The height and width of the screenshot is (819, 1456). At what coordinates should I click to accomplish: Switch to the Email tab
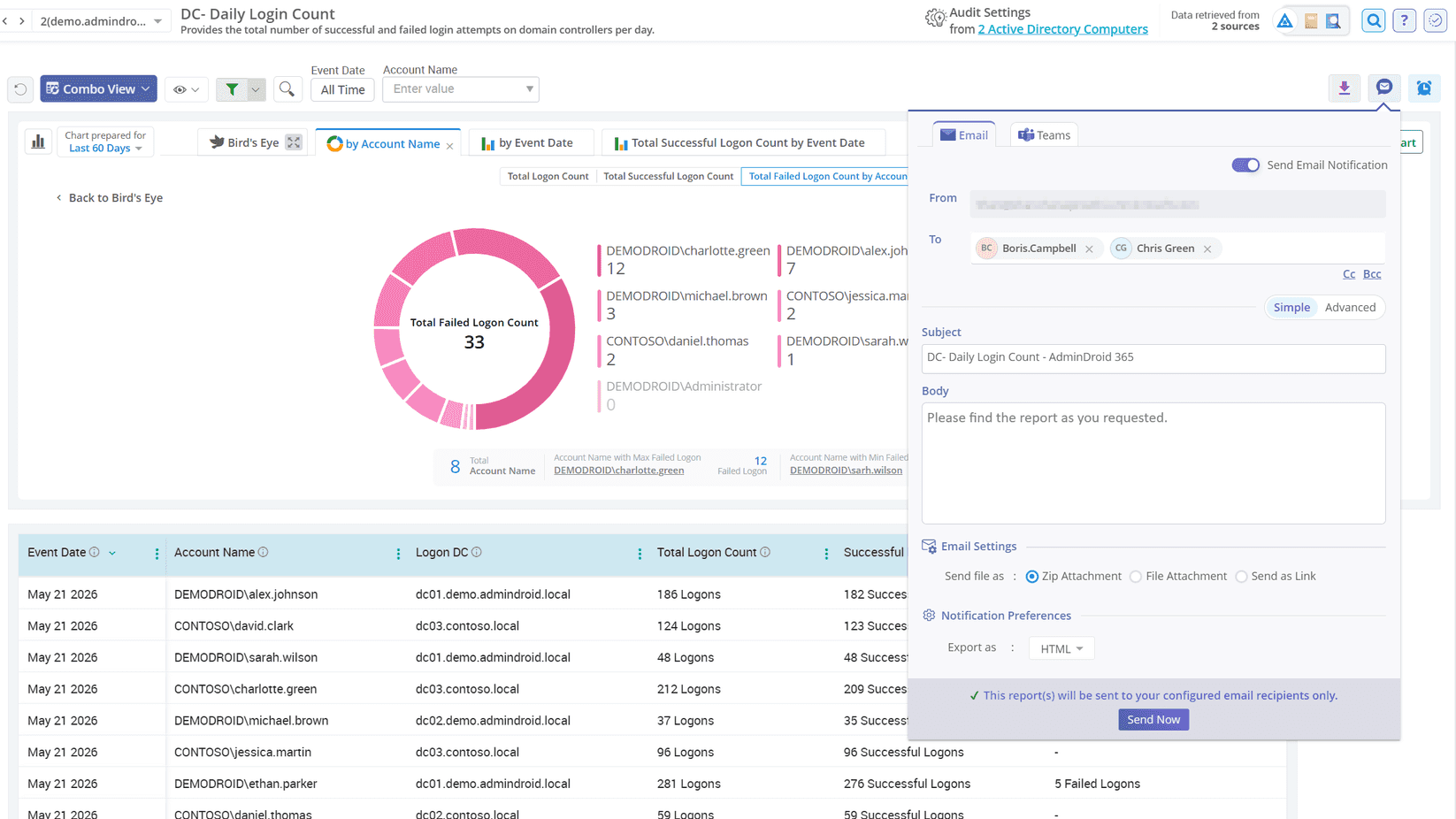(964, 134)
